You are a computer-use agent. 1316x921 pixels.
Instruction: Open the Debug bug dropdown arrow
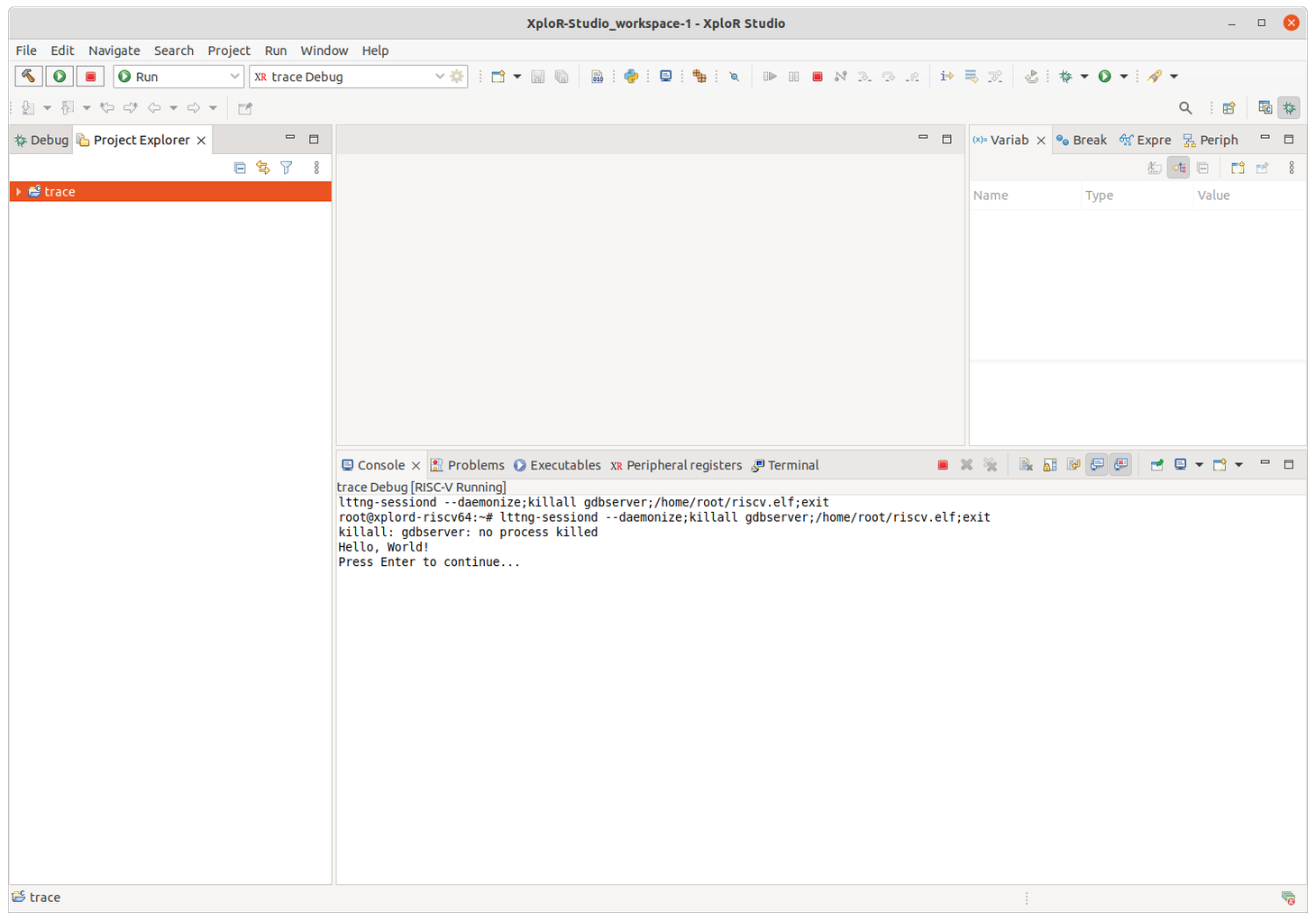point(1084,77)
